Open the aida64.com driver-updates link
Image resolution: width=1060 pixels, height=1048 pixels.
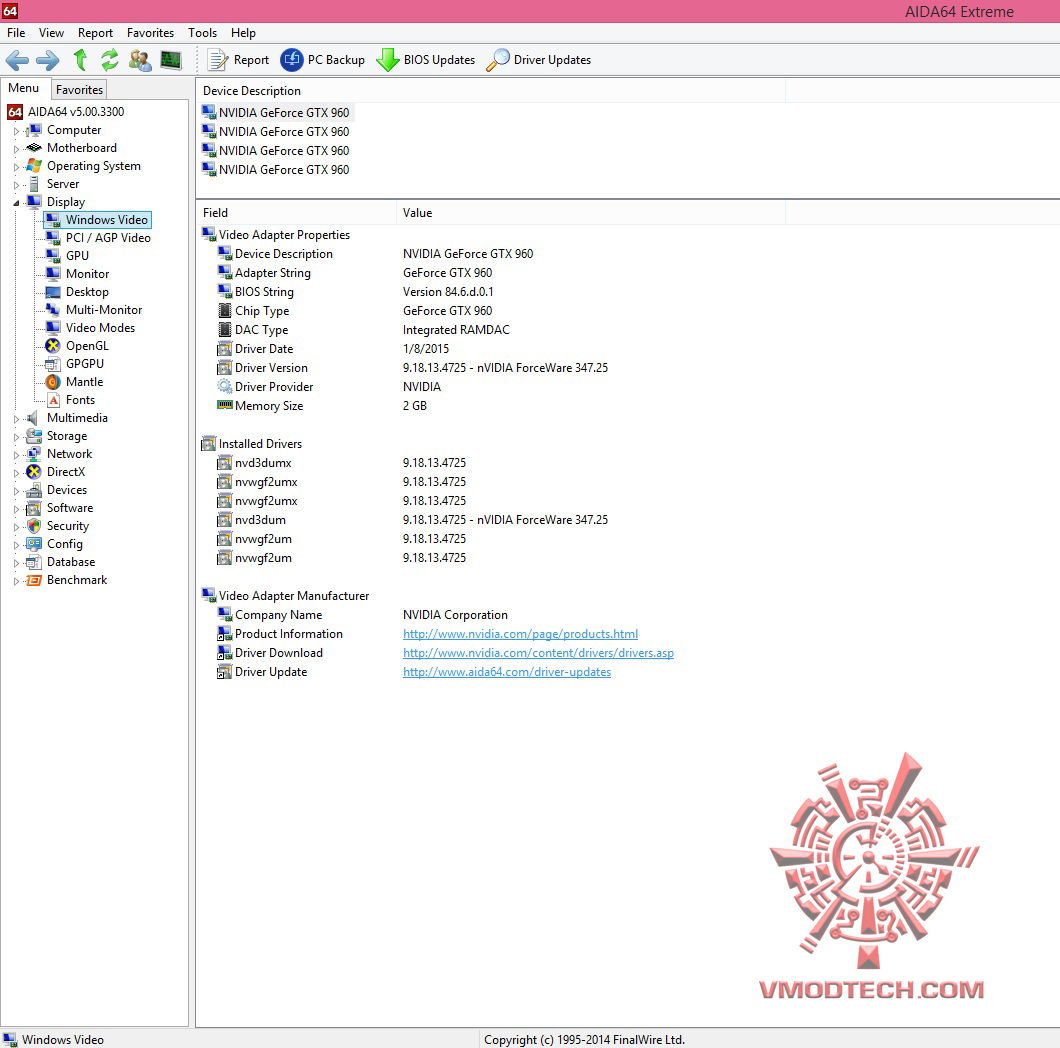[507, 672]
